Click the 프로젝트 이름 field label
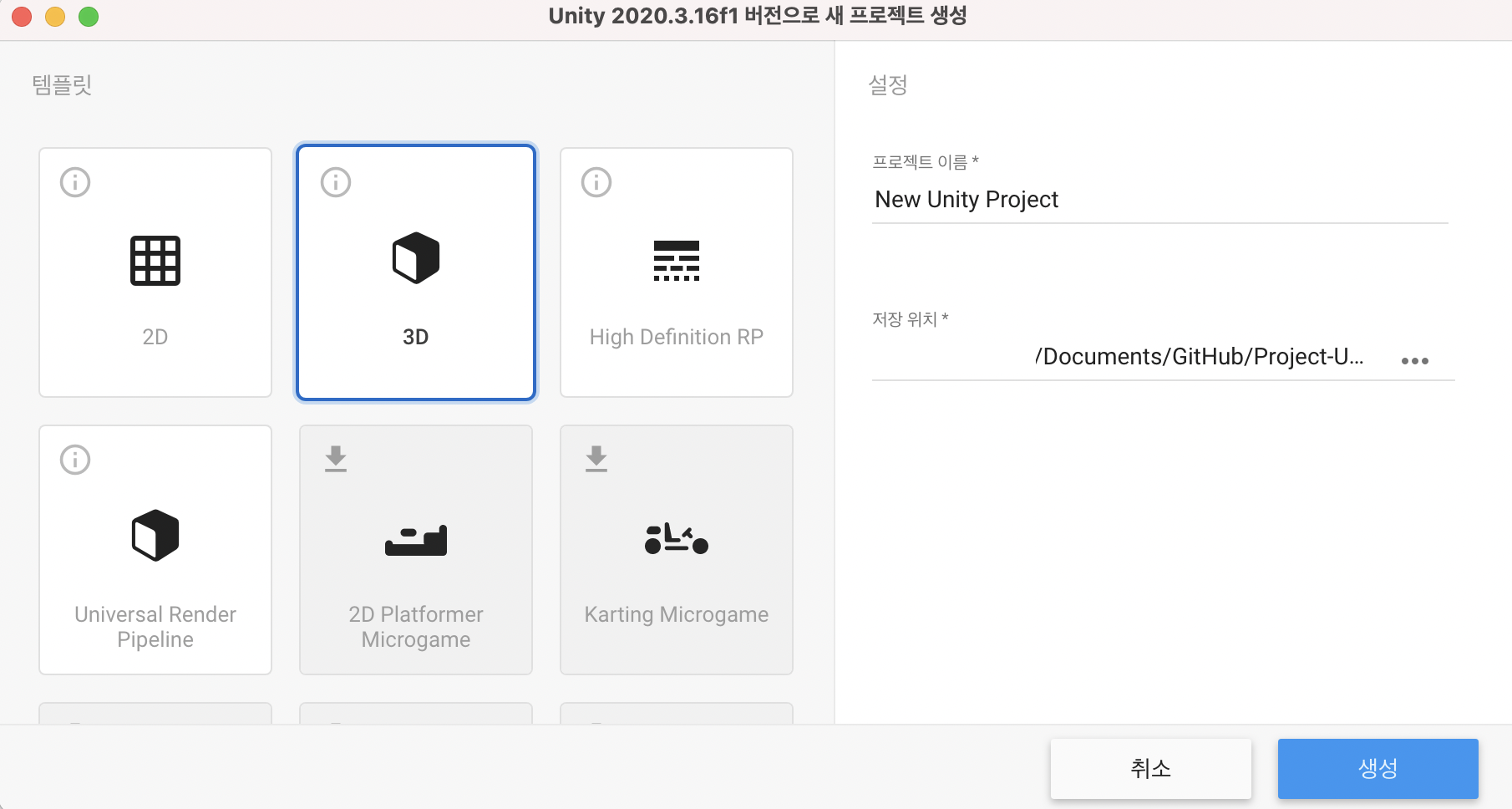 pos(926,162)
